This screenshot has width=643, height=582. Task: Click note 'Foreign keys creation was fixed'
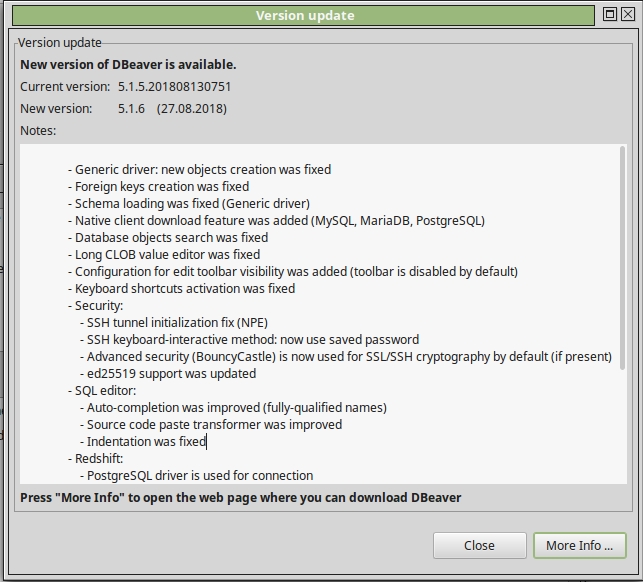click(x=158, y=187)
